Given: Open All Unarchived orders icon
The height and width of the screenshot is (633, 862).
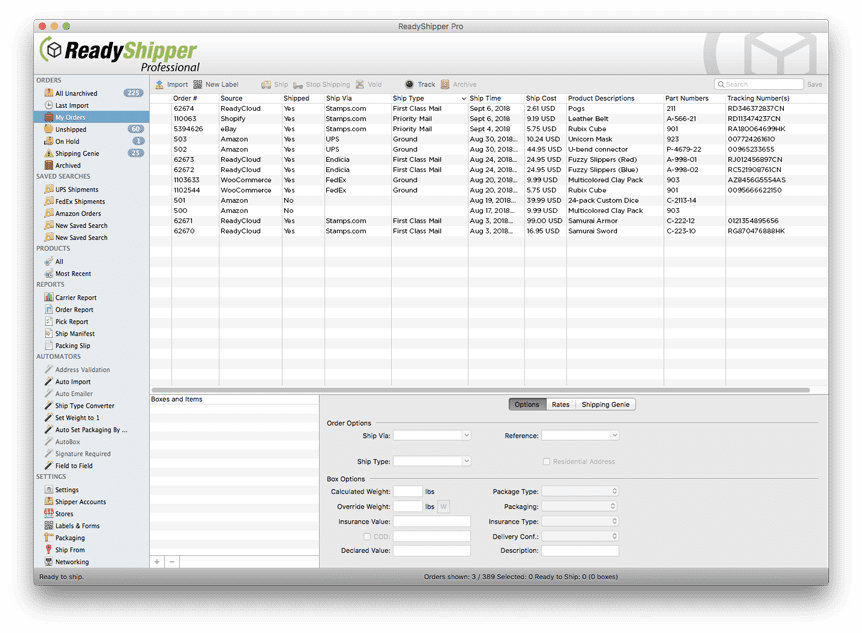Looking at the screenshot, I should coord(48,93).
